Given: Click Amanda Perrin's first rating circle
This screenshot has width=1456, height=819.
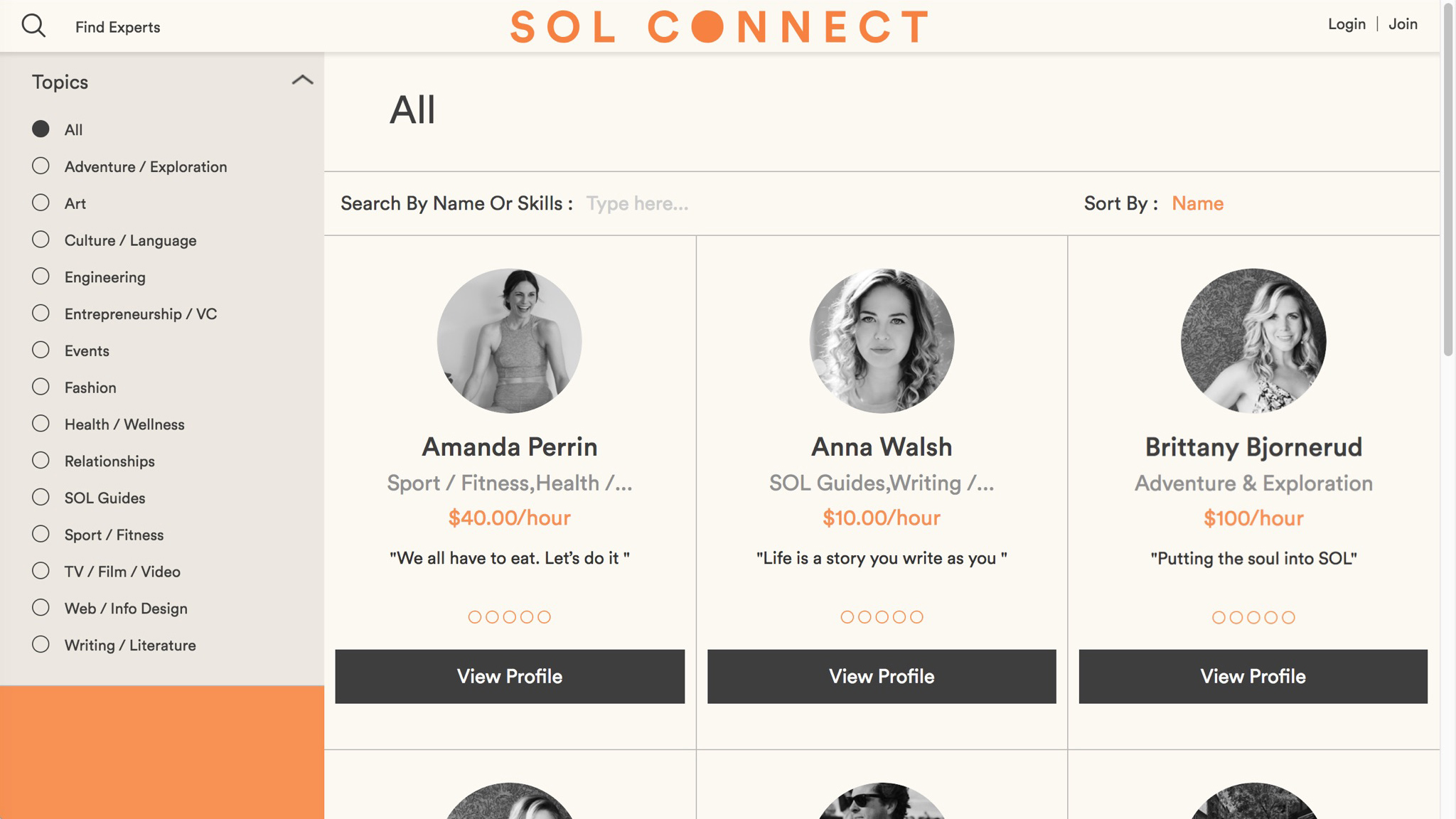Looking at the screenshot, I should click(x=475, y=617).
